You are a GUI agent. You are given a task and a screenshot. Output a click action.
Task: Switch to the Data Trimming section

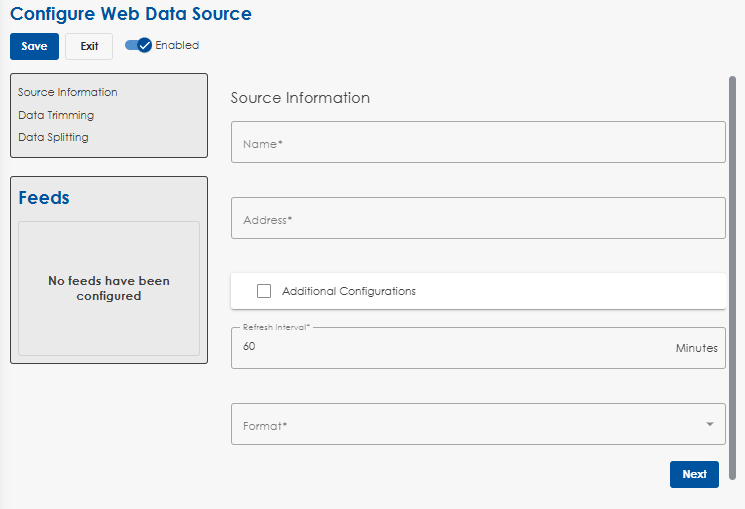[x=56, y=115]
